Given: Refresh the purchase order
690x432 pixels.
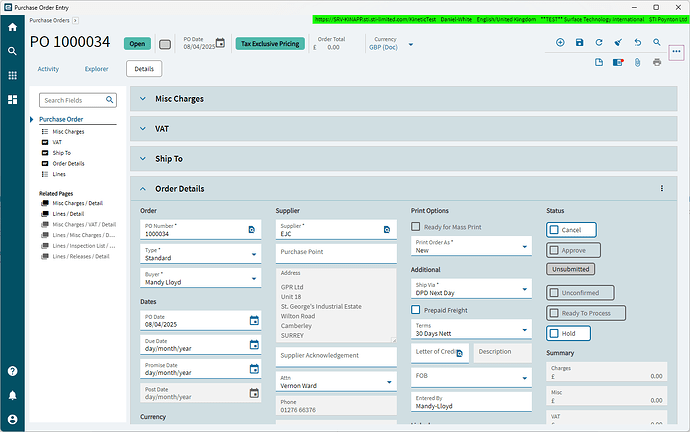Looking at the screenshot, I should coord(599,42).
